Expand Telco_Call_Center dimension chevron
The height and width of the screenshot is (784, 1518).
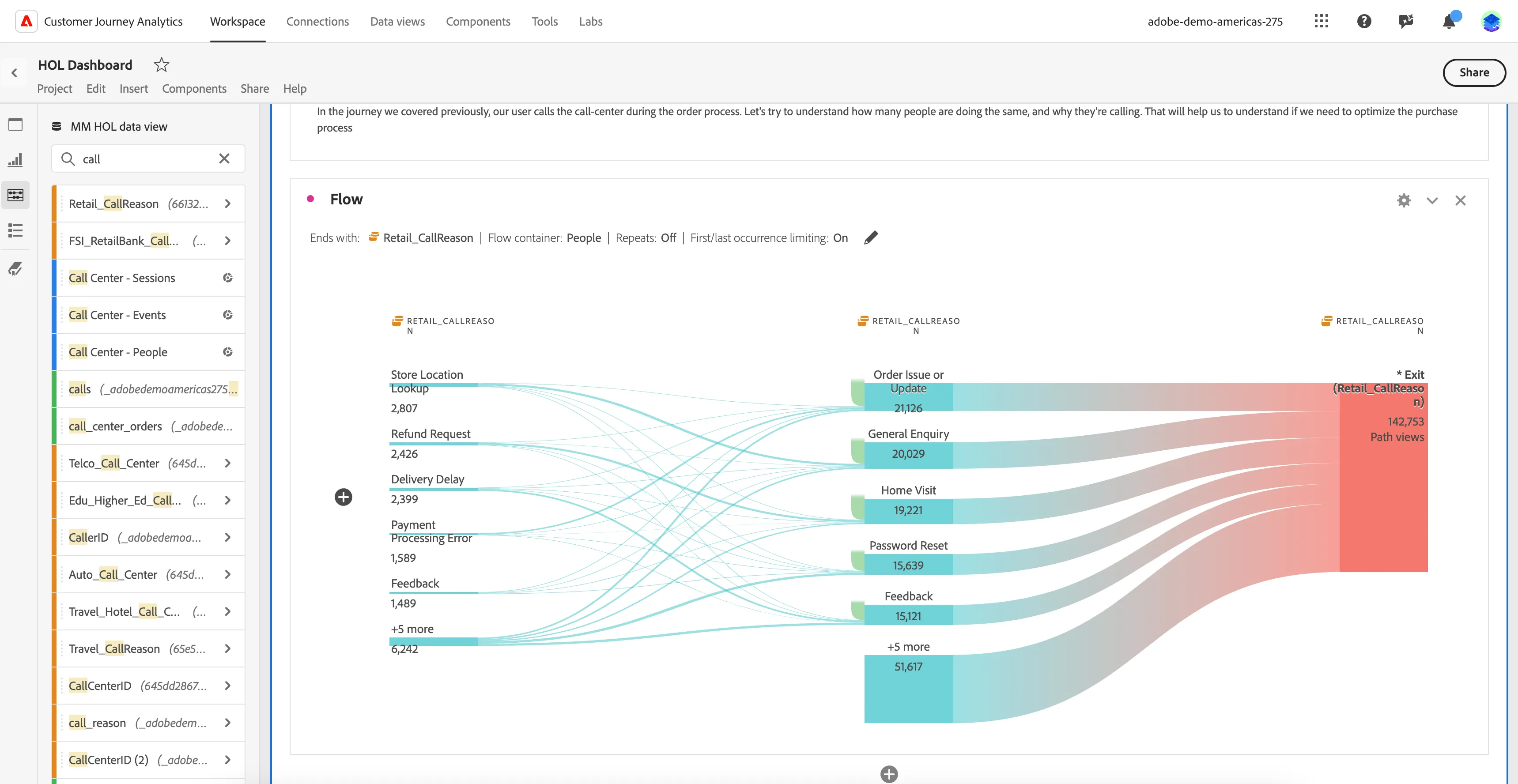click(227, 463)
